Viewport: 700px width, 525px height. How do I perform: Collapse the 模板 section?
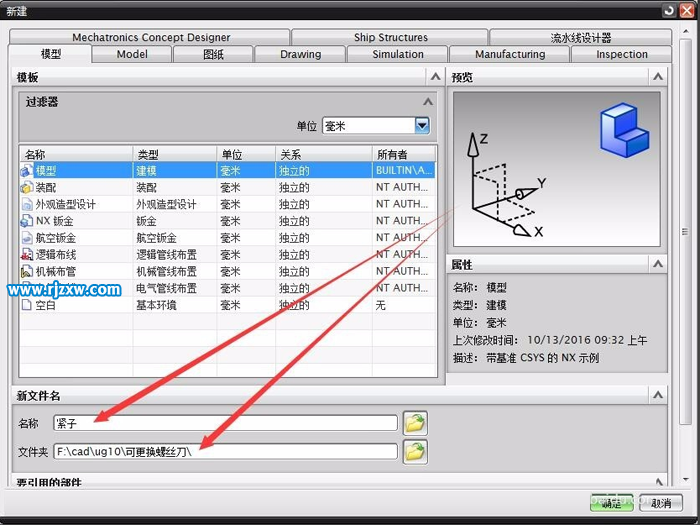(435, 77)
